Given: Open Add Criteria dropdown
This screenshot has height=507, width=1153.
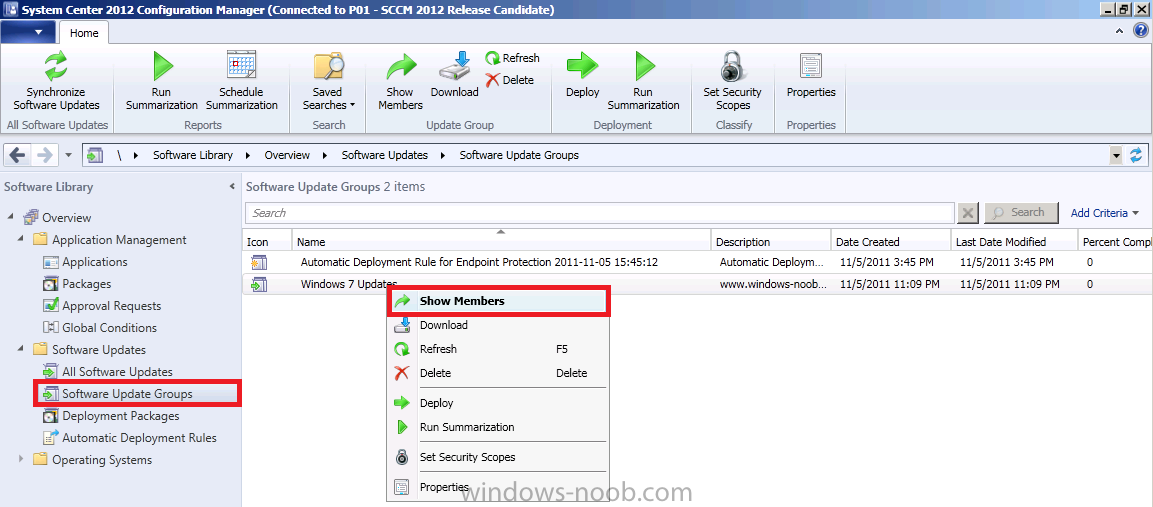Looking at the screenshot, I should tap(1105, 213).
